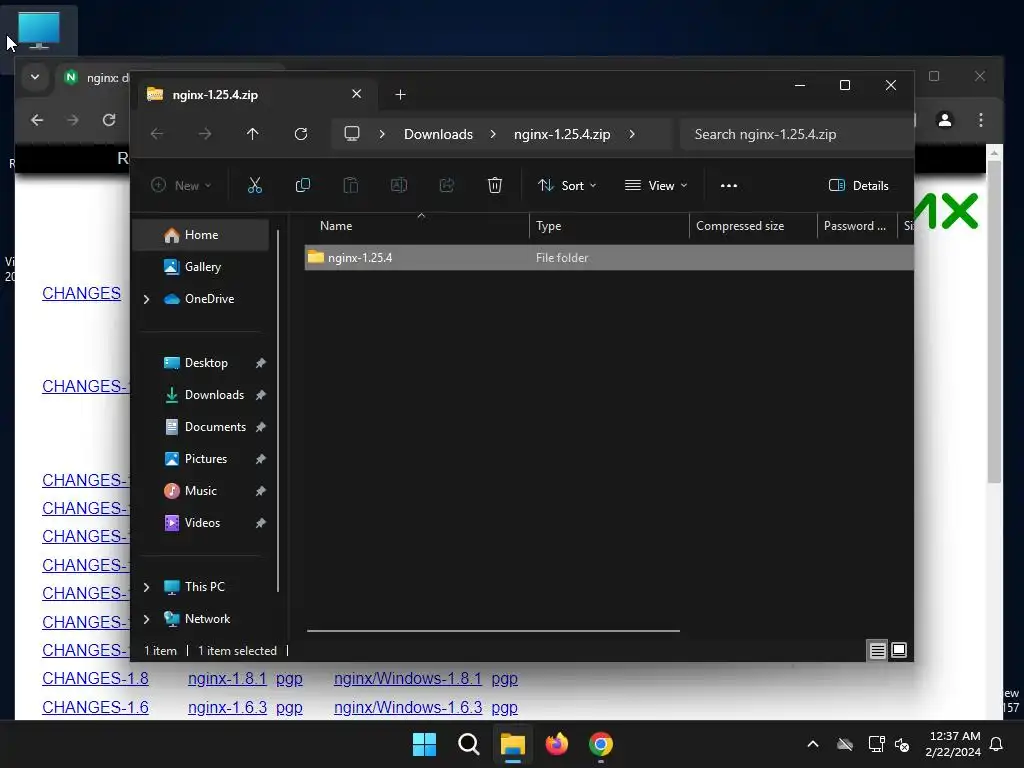Click the Paste clipboard icon
Viewport: 1024px width, 768px height.
pos(351,185)
